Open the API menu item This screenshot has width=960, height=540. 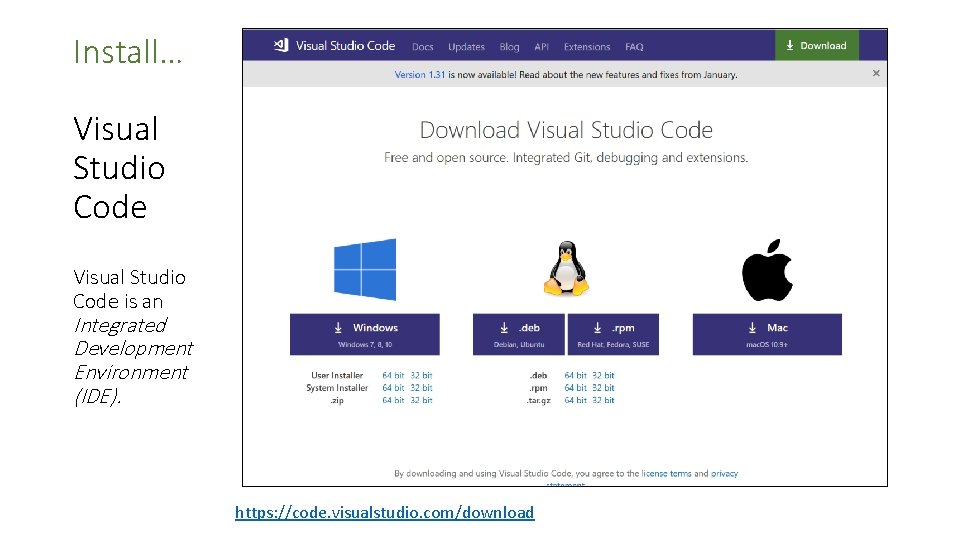click(x=541, y=47)
